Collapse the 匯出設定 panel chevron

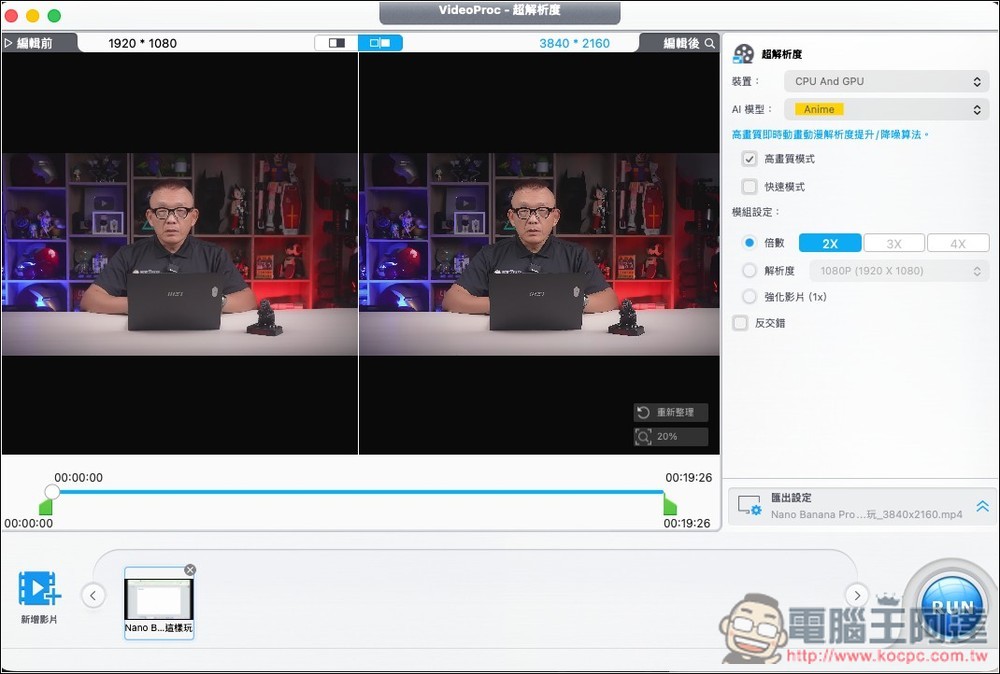(981, 505)
